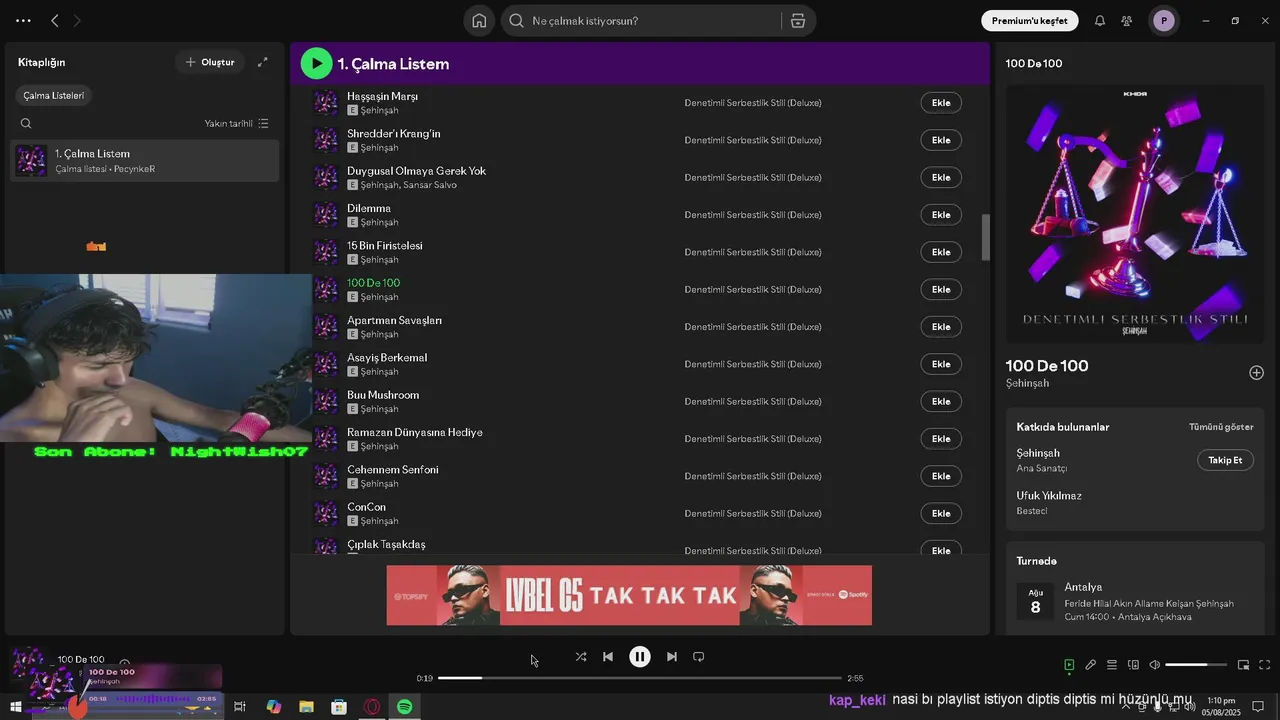Open File Explorer from taskbar
Image resolution: width=1280 pixels, height=720 pixels.
point(307,707)
